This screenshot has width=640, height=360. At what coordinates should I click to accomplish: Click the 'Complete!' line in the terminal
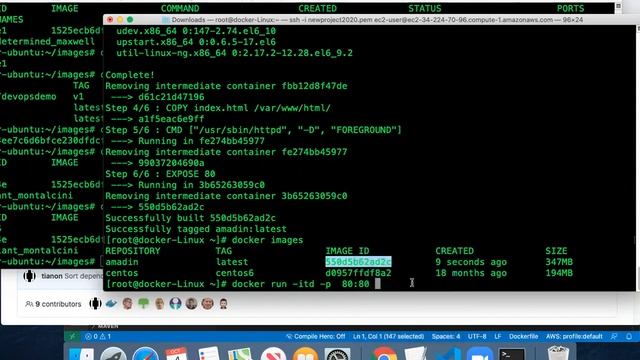pyautogui.click(x=130, y=75)
